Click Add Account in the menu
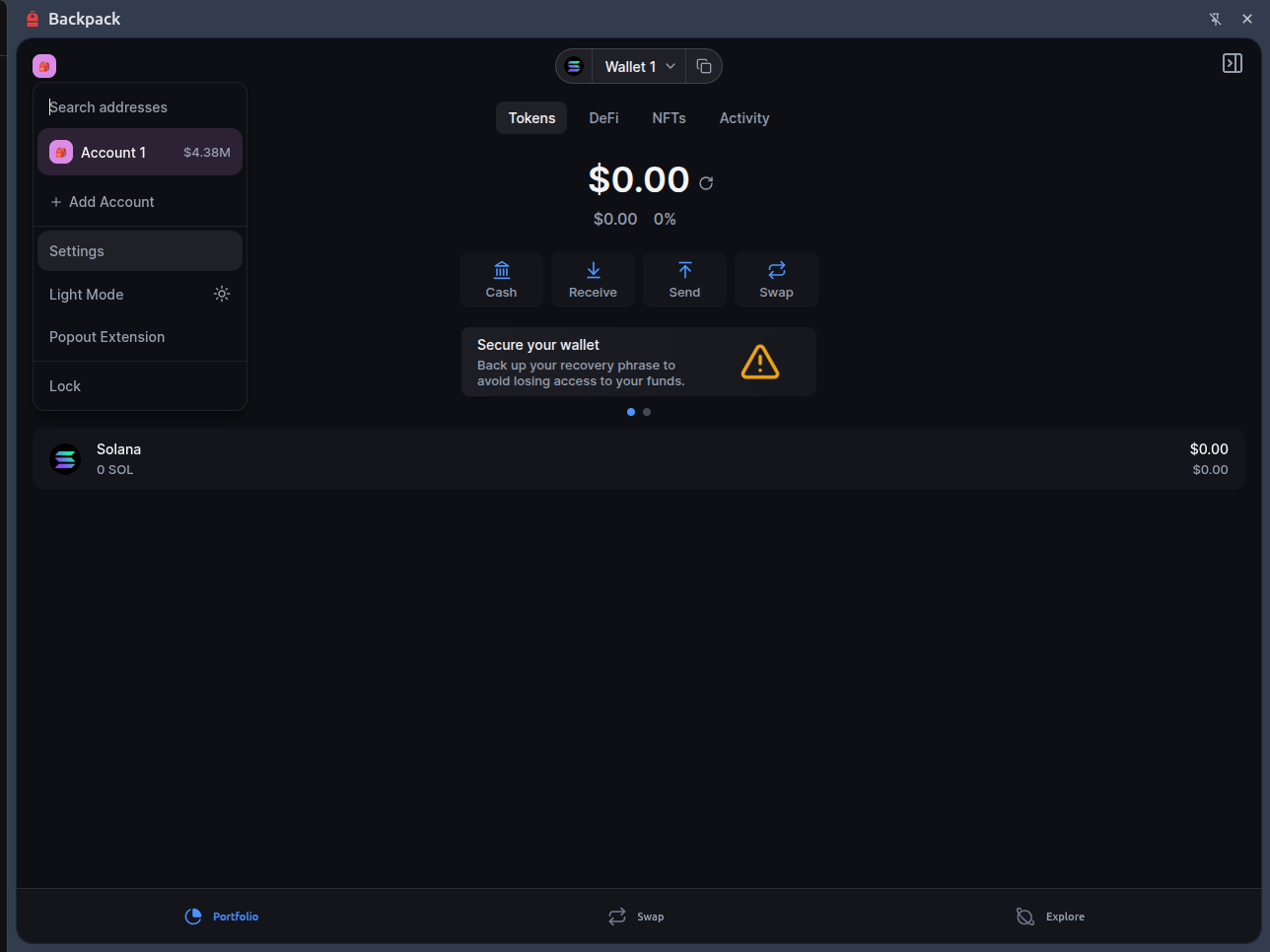The height and width of the screenshot is (952, 1270). (140, 202)
